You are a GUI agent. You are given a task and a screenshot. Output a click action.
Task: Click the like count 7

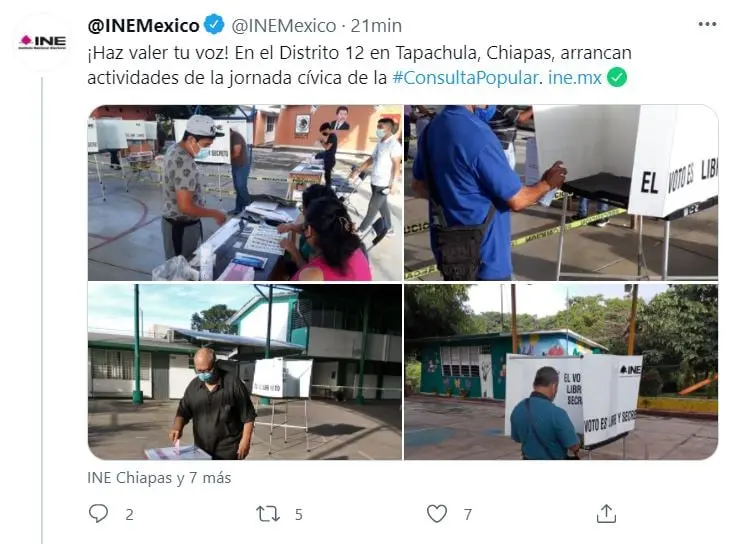tap(467, 514)
